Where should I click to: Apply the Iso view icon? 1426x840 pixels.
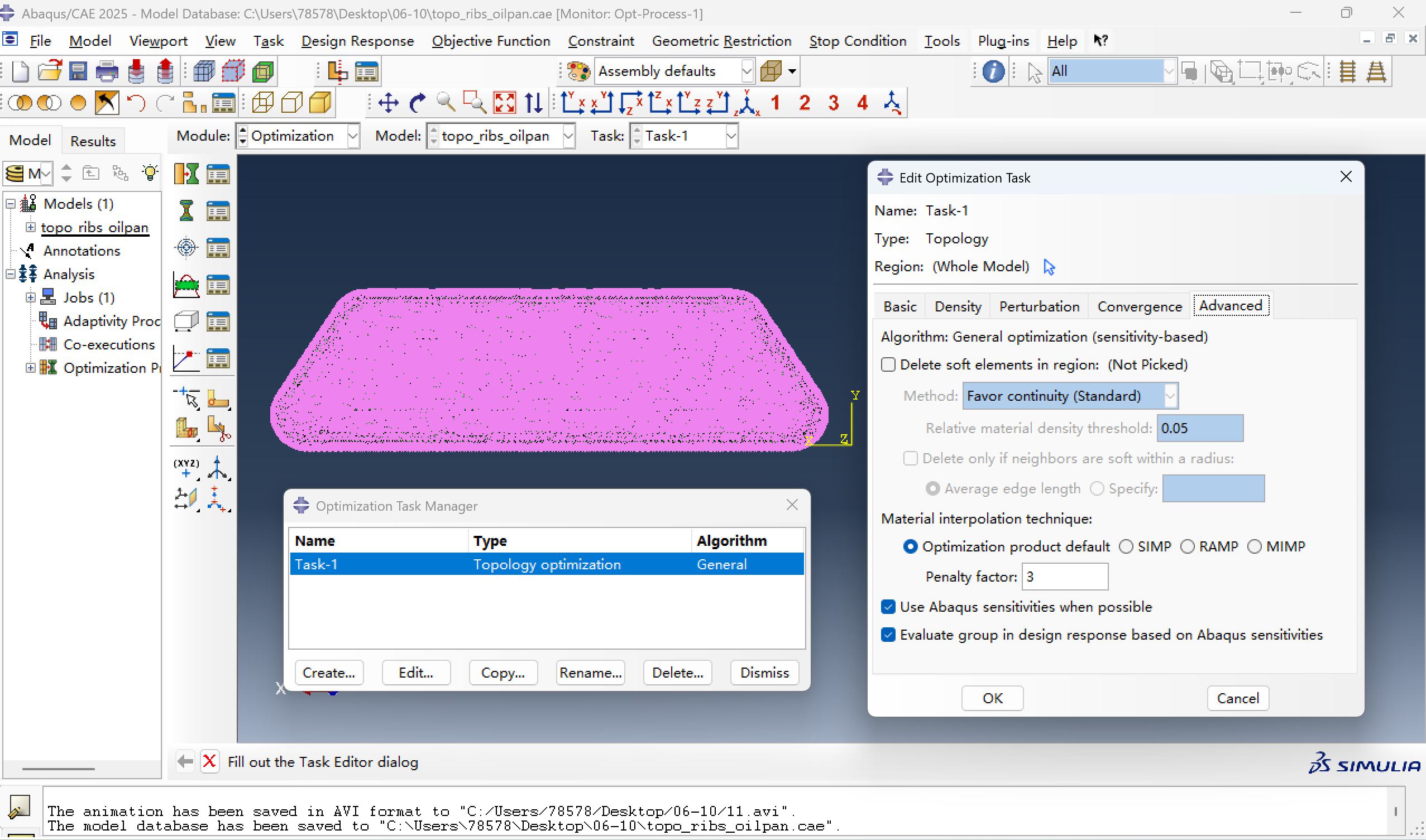(748, 103)
